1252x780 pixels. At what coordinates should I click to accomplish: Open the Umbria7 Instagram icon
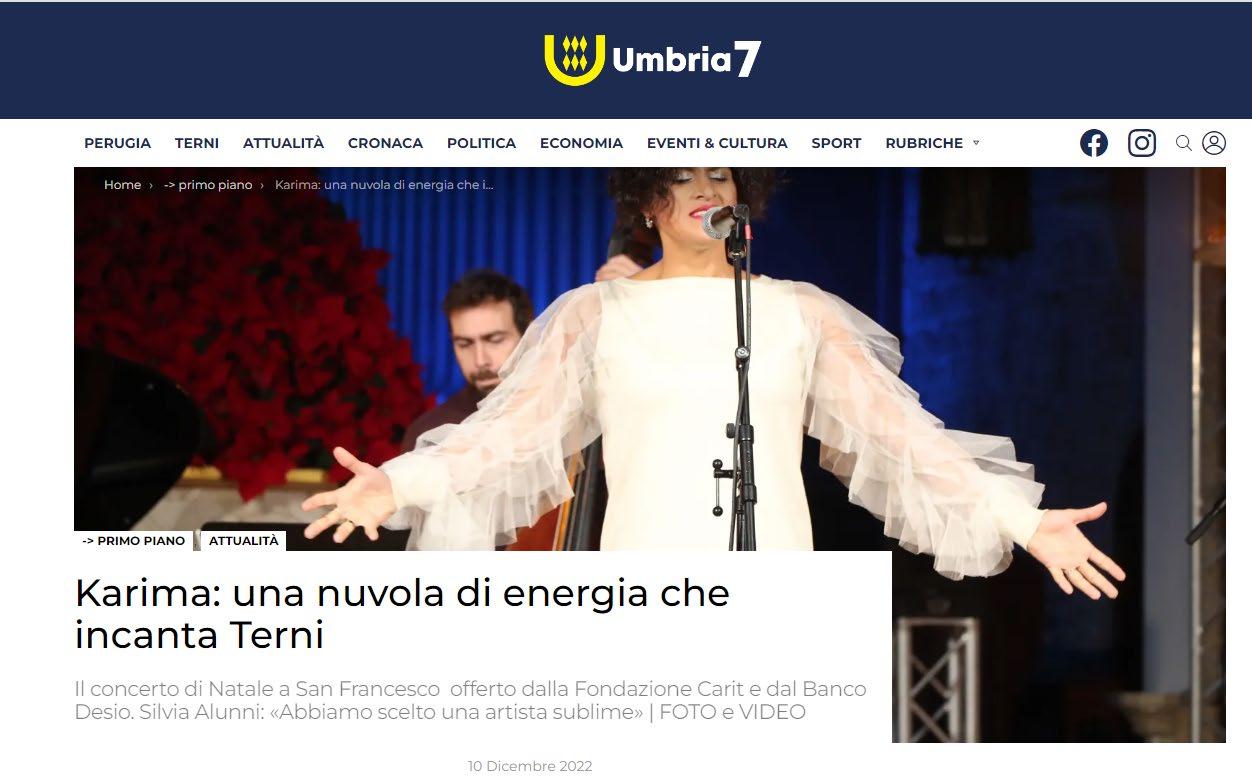tap(1142, 143)
